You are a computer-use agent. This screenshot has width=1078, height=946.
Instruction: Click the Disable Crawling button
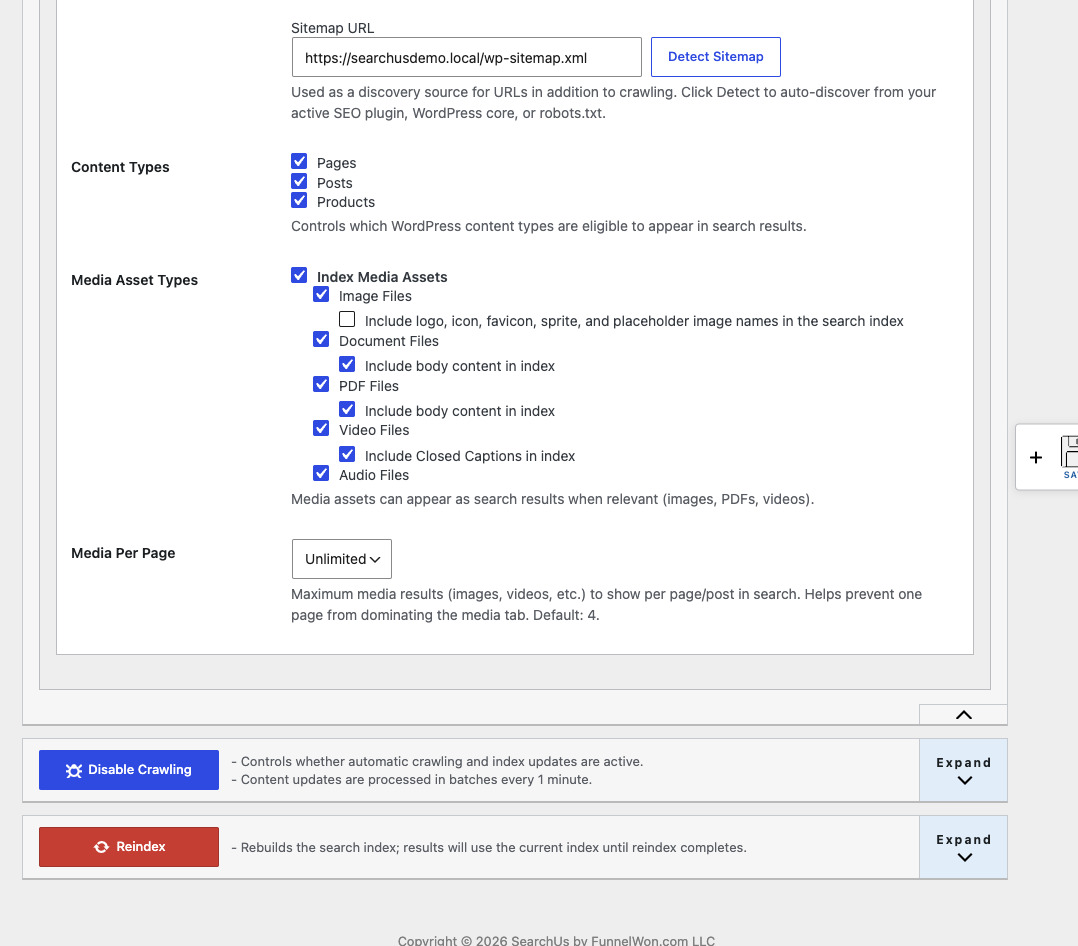click(129, 770)
